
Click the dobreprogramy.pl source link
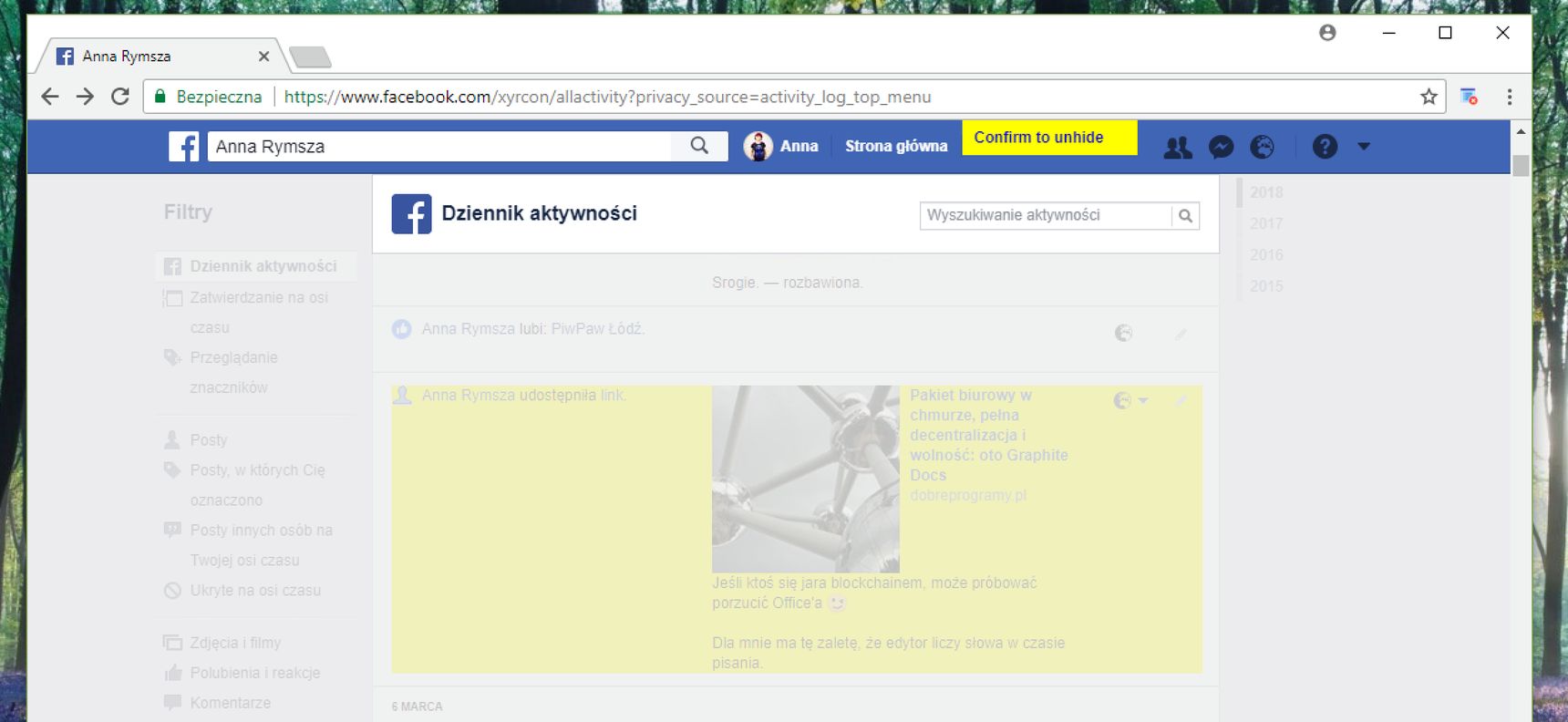968,495
